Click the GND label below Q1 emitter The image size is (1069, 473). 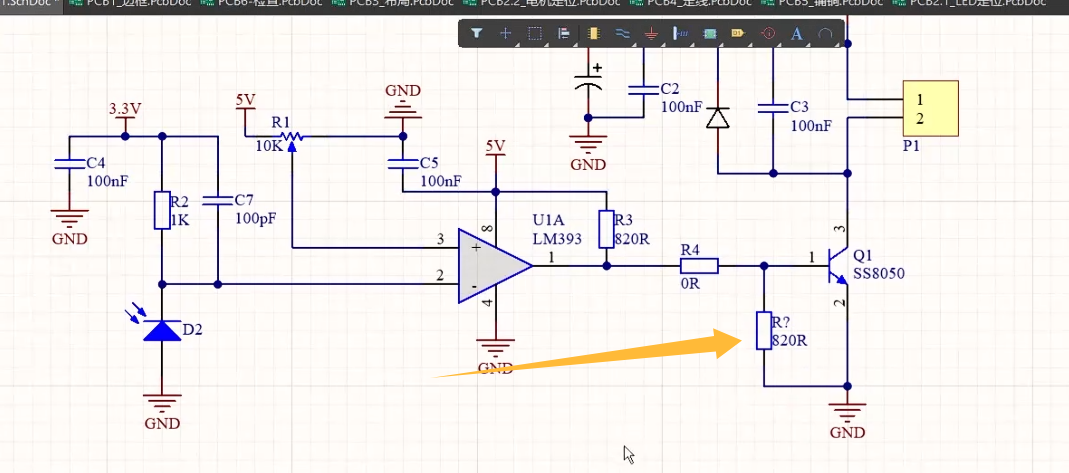pos(847,433)
